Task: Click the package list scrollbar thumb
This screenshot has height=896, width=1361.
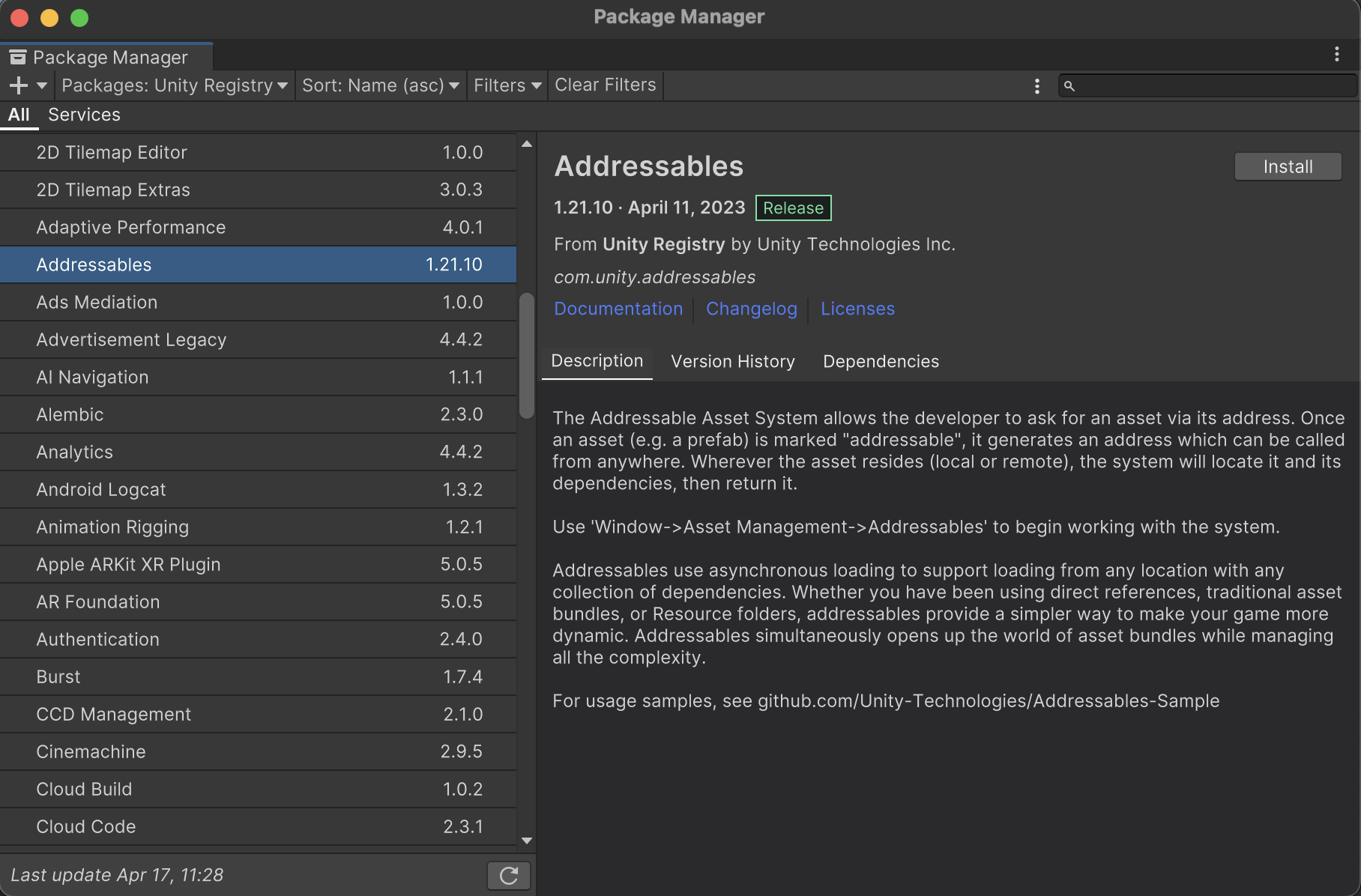Action: (527, 356)
